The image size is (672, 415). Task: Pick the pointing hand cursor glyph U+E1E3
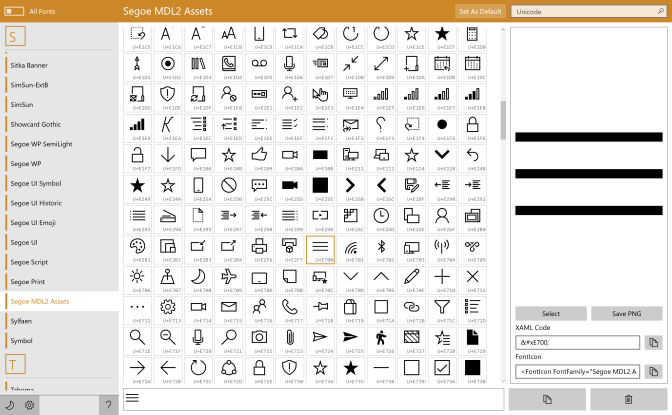[x=320, y=97]
